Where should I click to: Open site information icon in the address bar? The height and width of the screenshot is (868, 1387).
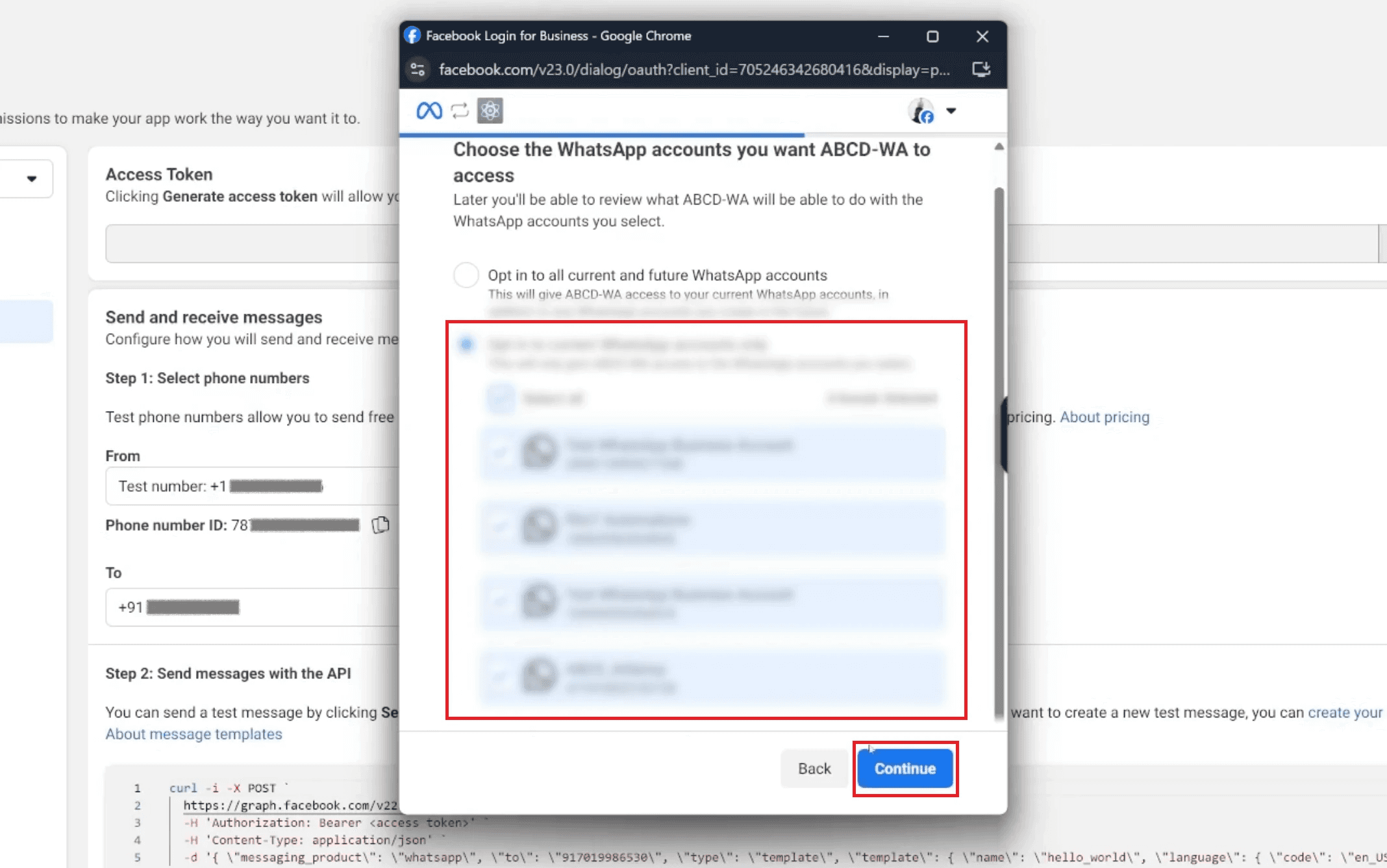[x=418, y=69]
